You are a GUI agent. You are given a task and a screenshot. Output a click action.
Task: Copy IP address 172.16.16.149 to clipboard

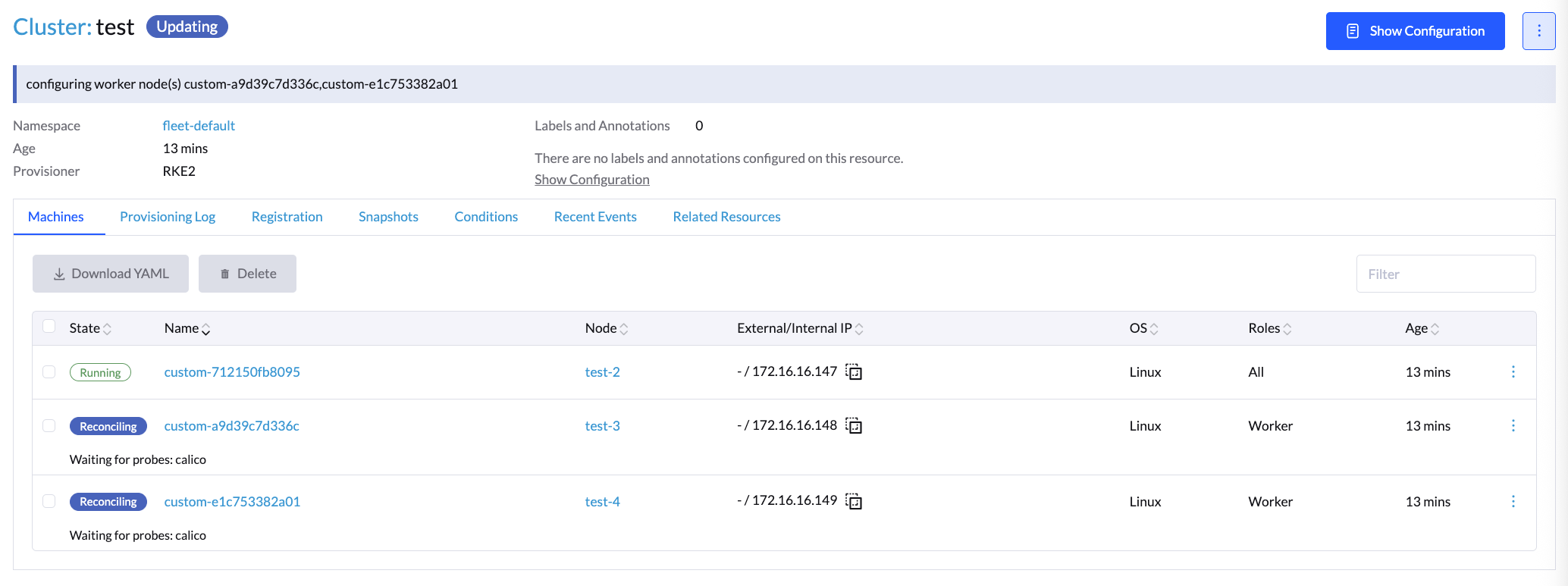854,502
